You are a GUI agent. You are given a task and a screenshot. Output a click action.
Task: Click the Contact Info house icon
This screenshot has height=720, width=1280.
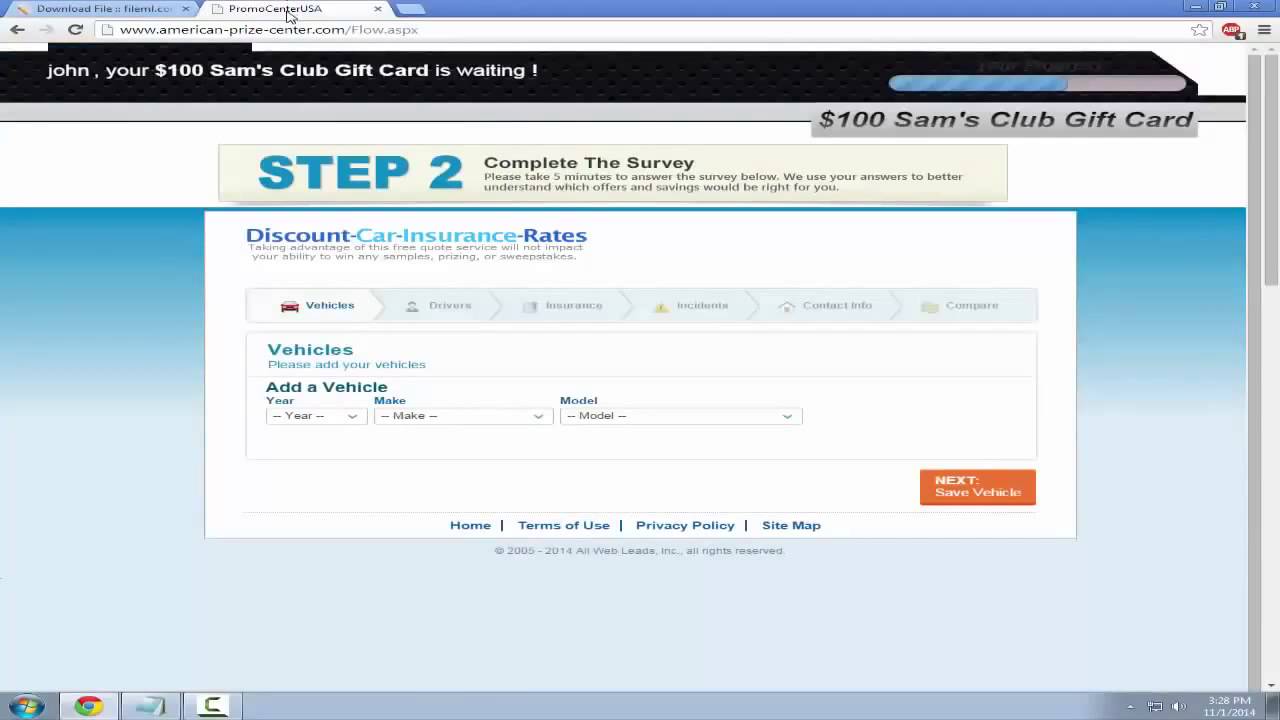(x=787, y=306)
